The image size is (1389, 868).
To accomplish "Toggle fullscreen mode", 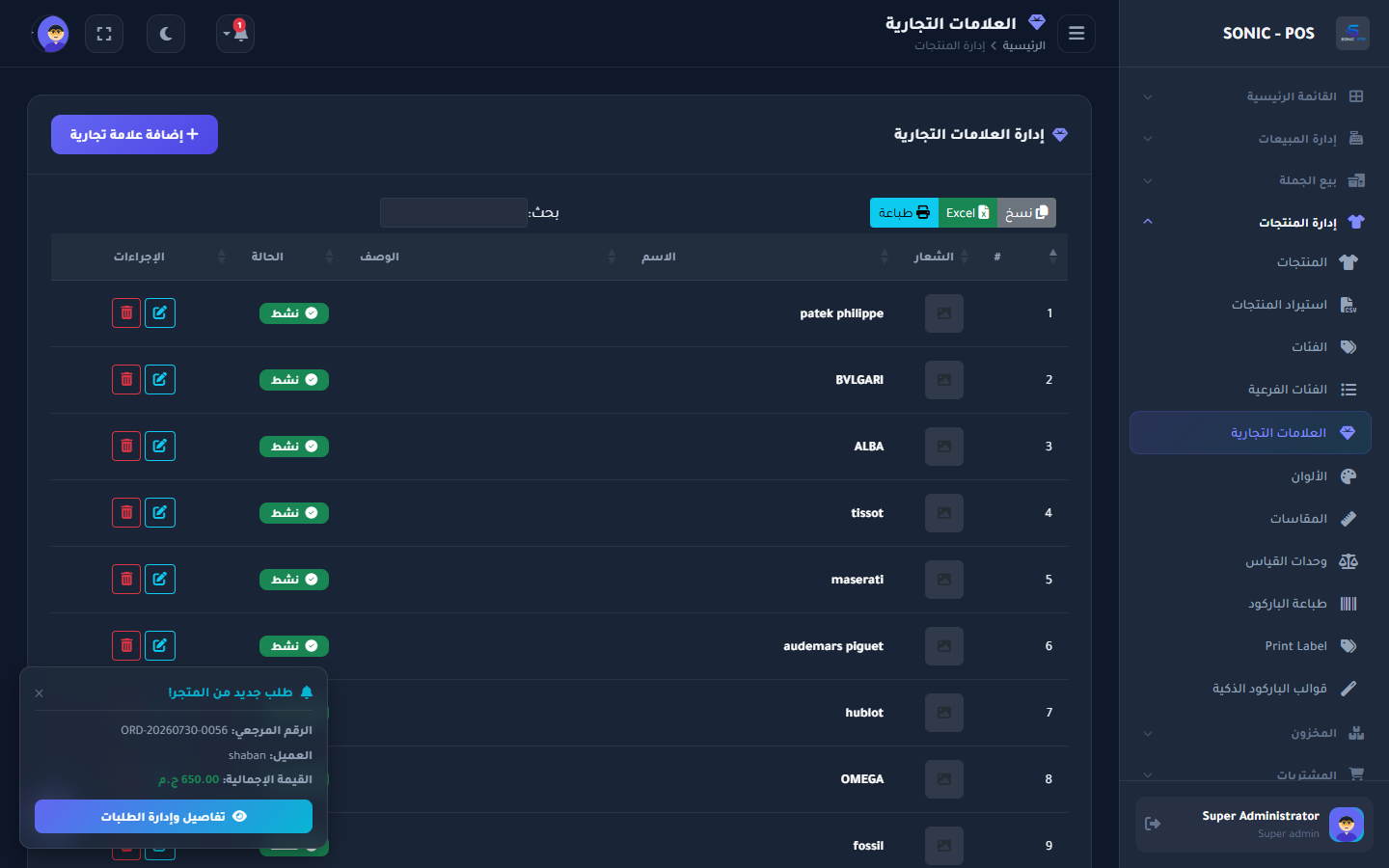I will click(x=104, y=34).
